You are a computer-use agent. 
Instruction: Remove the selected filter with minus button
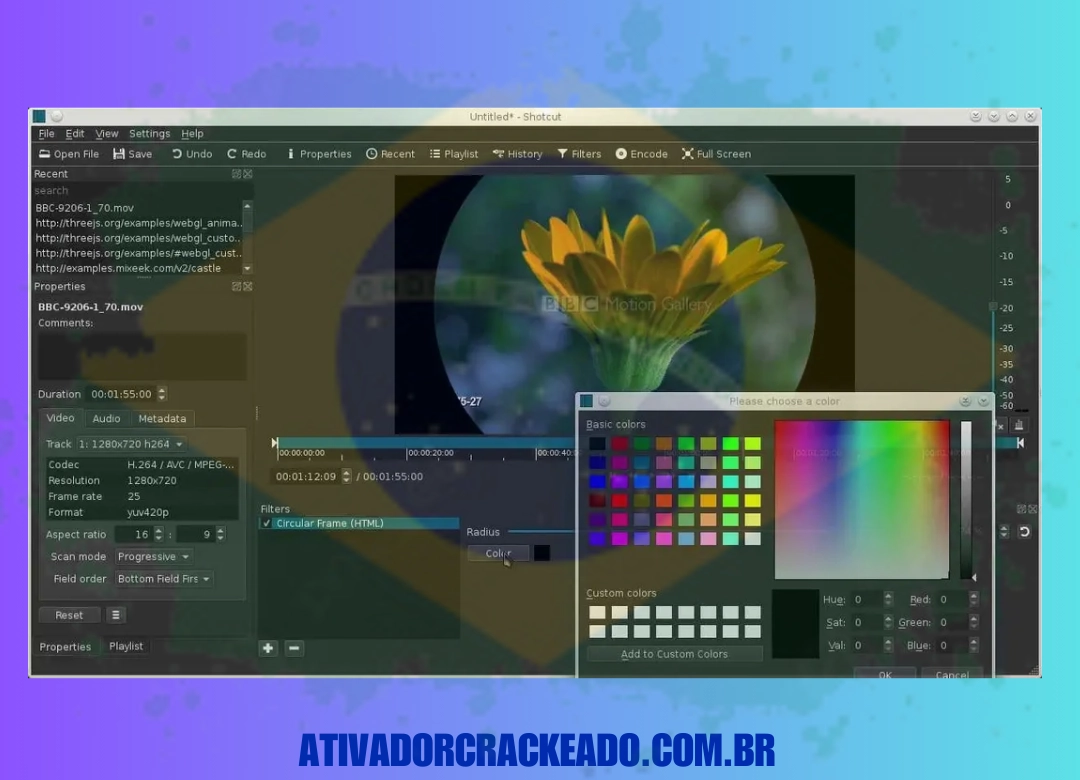[294, 648]
